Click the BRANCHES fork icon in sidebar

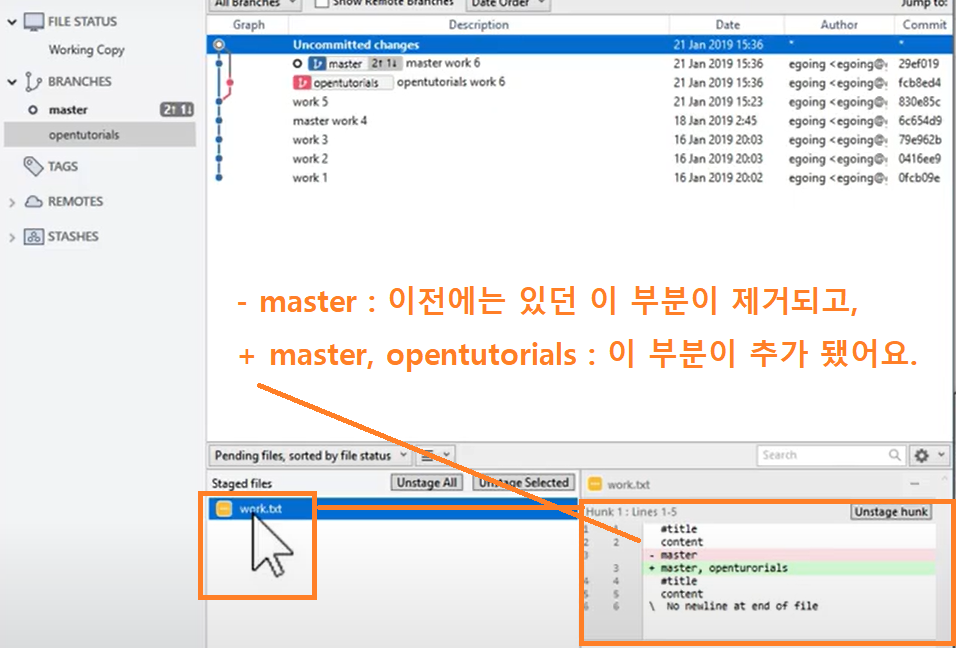pos(33,82)
